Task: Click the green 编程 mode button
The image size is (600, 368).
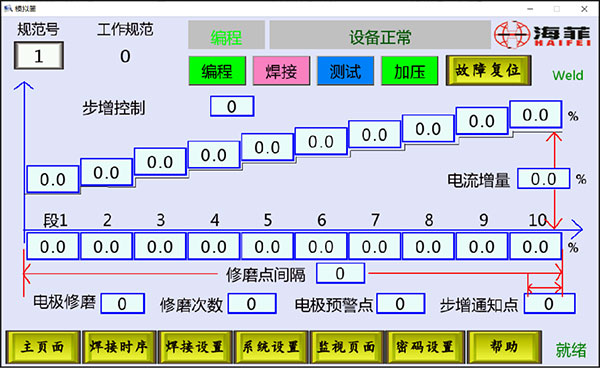Action: pos(217,71)
